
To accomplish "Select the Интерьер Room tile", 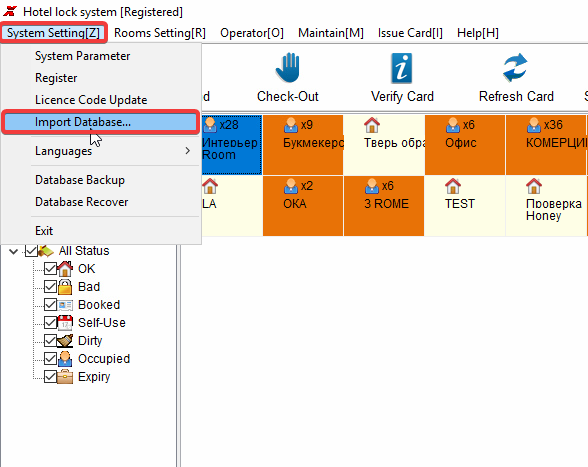I will [x=232, y=145].
